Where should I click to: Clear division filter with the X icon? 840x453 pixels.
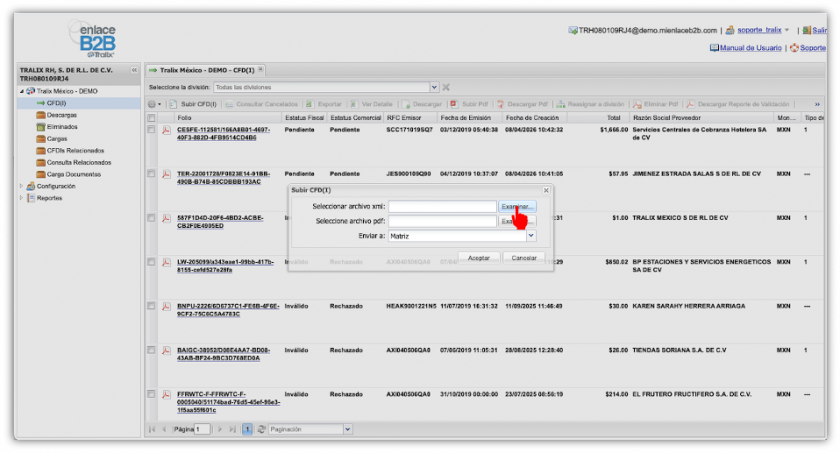pos(446,87)
